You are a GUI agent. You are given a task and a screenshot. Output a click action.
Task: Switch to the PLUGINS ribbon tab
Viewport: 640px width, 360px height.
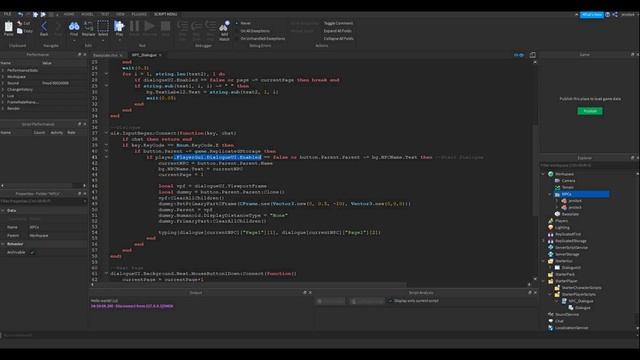point(139,14)
